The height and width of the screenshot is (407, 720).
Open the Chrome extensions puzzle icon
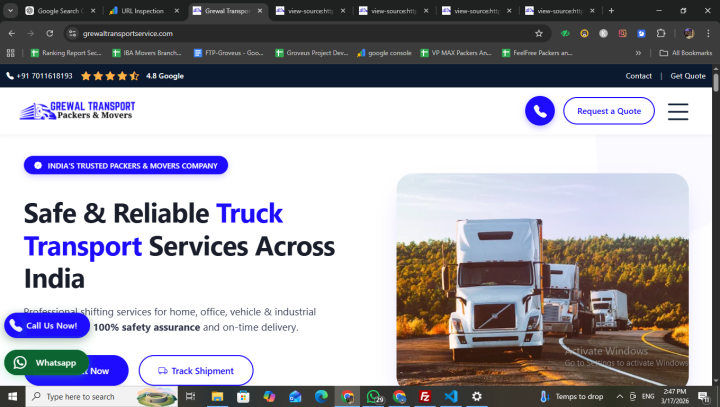[661, 33]
